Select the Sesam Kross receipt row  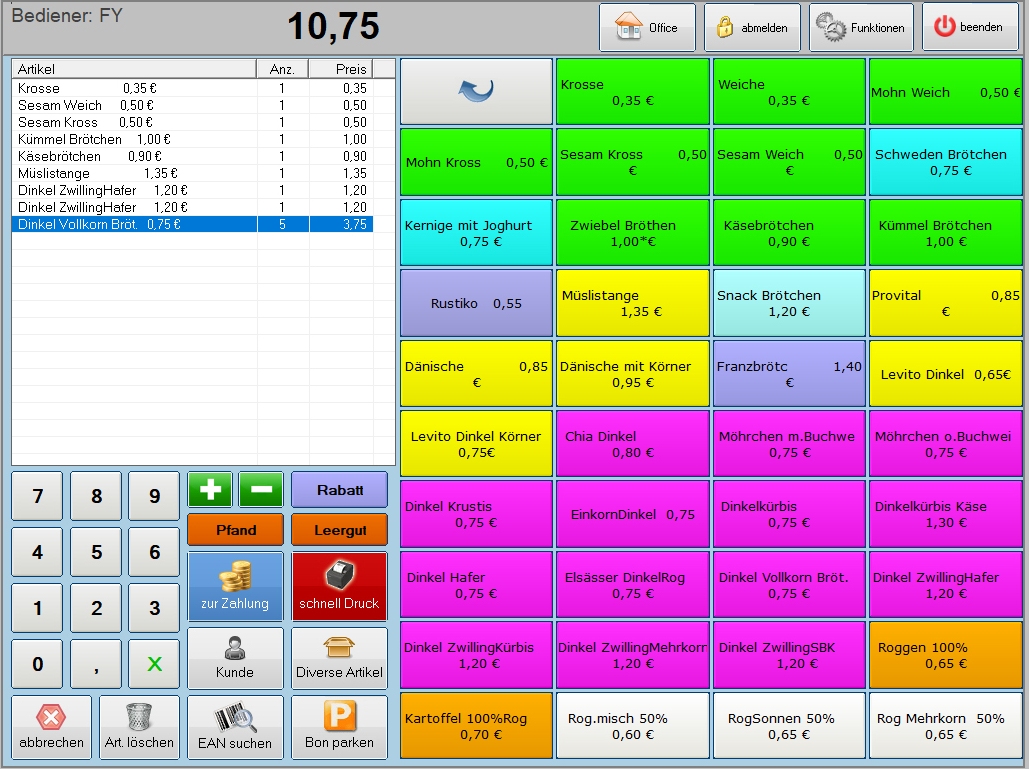[x=193, y=122]
